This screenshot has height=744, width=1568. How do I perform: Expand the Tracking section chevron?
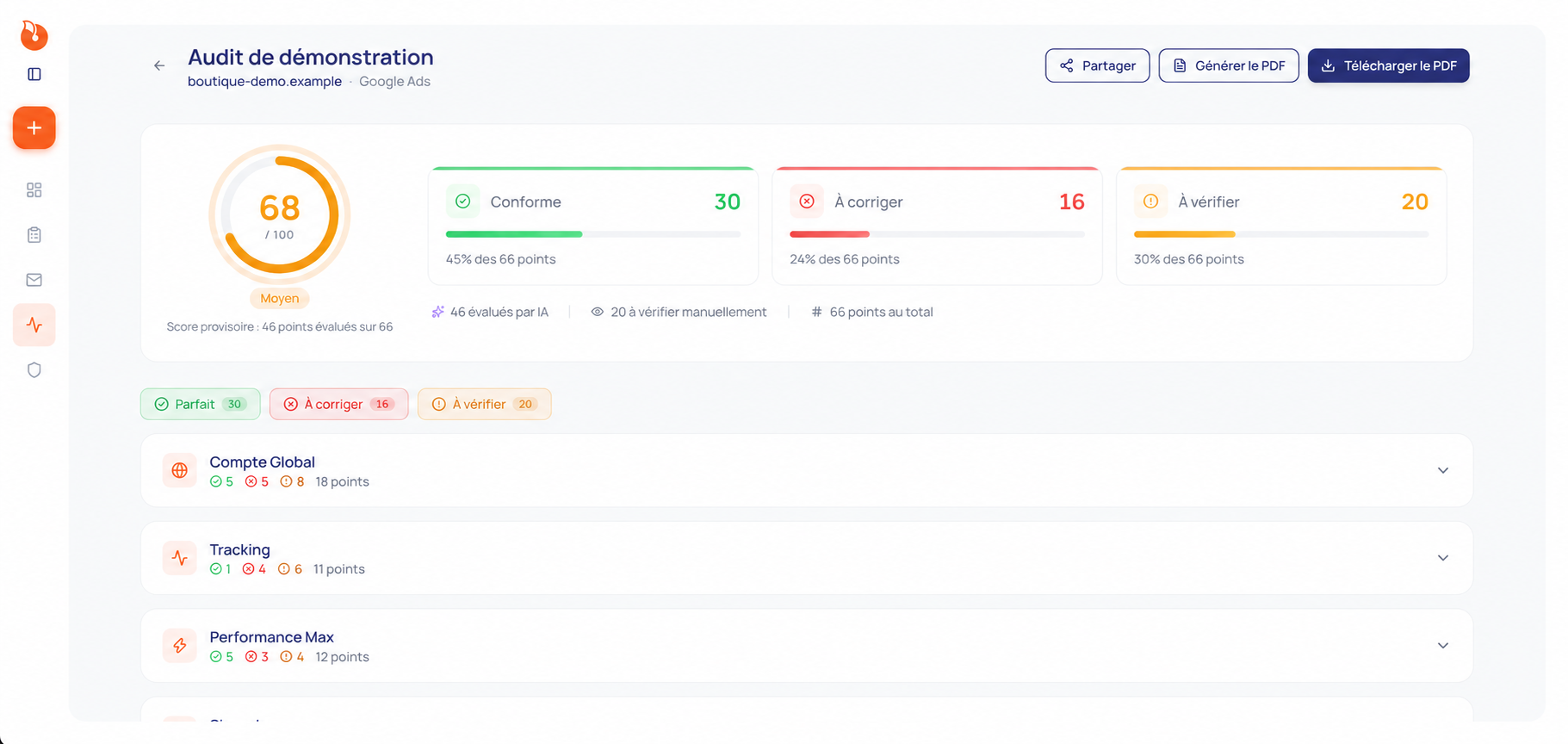[1443, 558]
